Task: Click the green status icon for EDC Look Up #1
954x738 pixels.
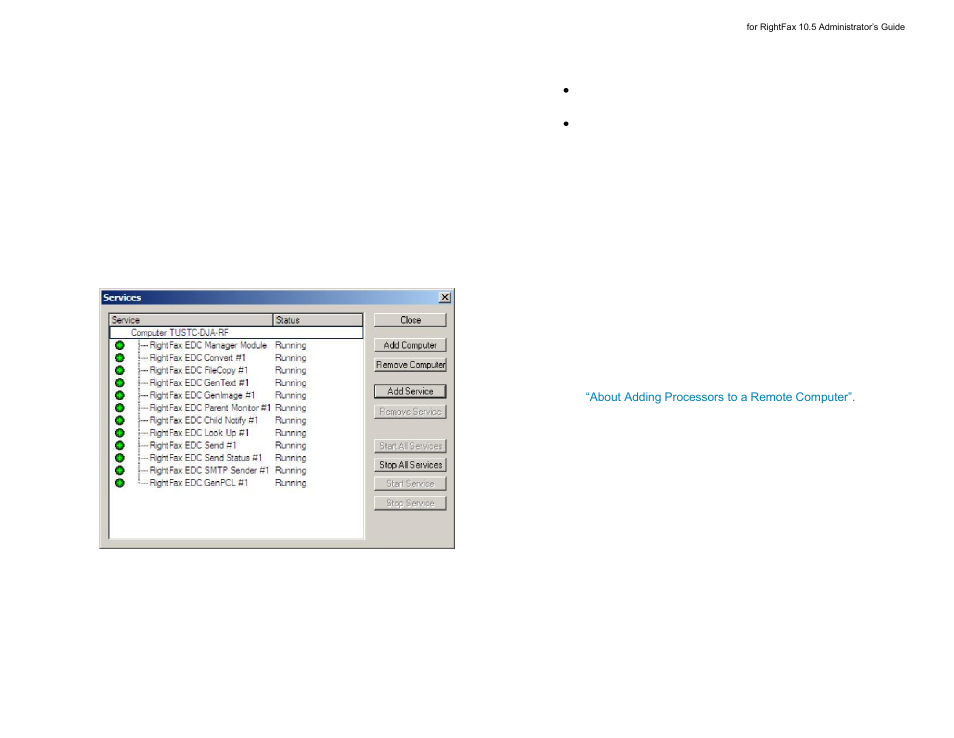Action: point(120,433)
